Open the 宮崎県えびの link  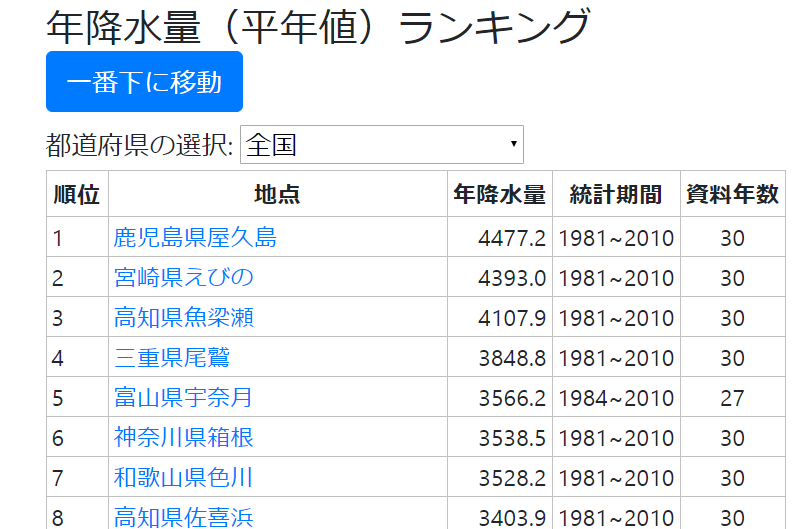(183, 278)
